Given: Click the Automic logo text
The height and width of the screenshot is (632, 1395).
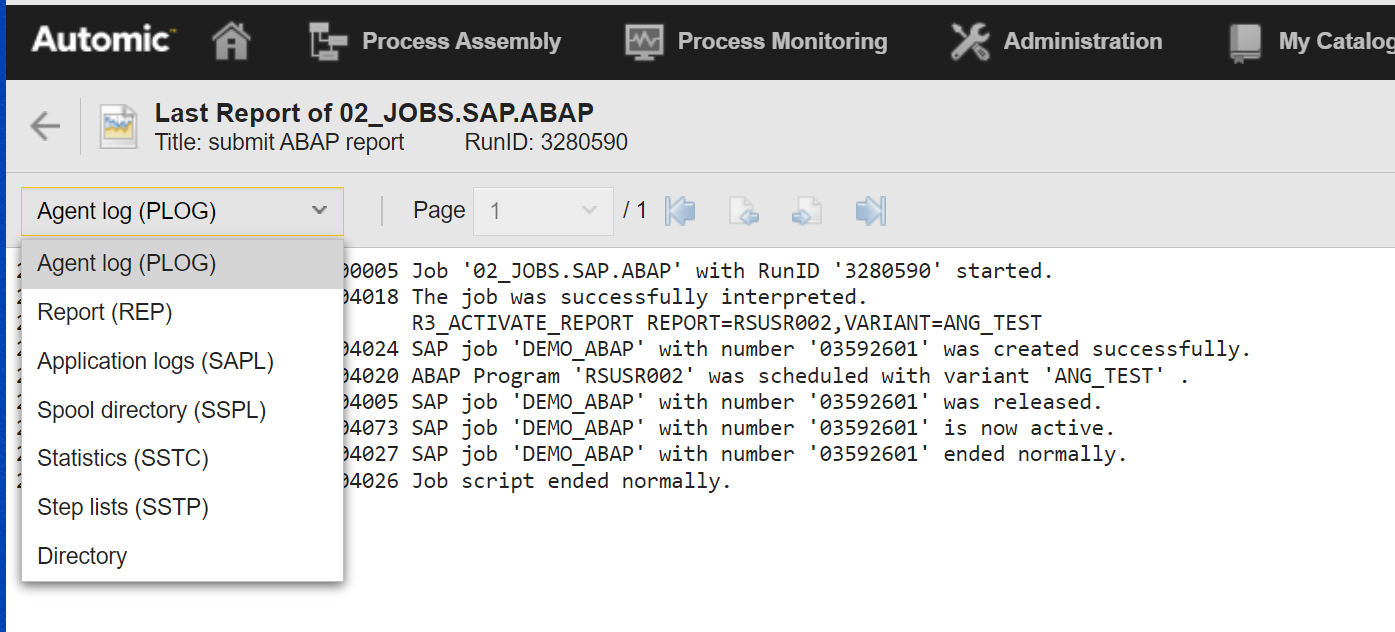Looking at the screenshot, I should point(98,39).
